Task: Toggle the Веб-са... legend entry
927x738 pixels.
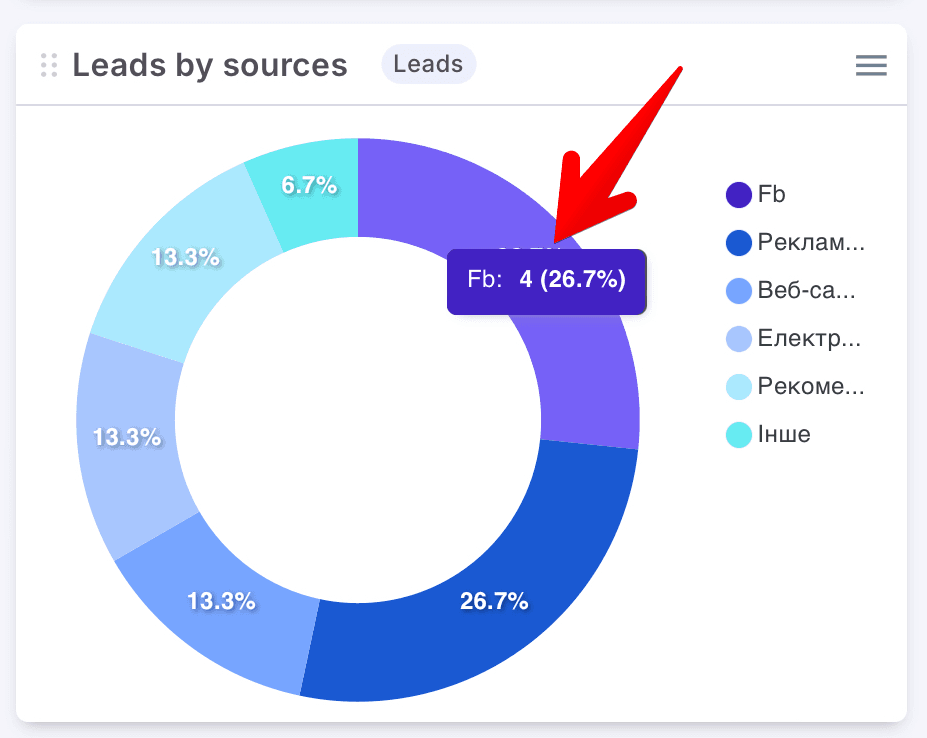Action: 806,291
